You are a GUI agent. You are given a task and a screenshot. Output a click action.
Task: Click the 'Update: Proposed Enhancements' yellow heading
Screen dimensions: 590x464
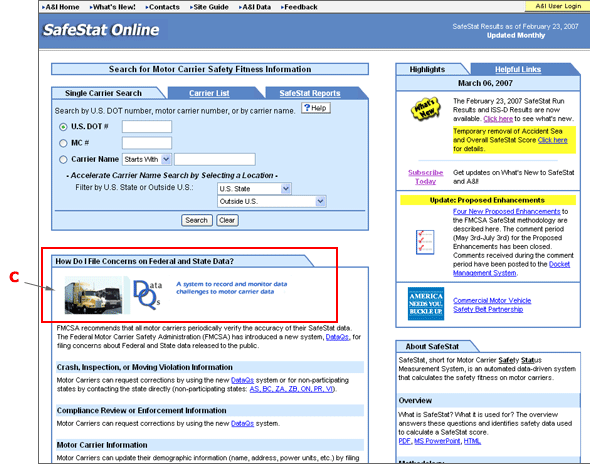coord(488,200)
